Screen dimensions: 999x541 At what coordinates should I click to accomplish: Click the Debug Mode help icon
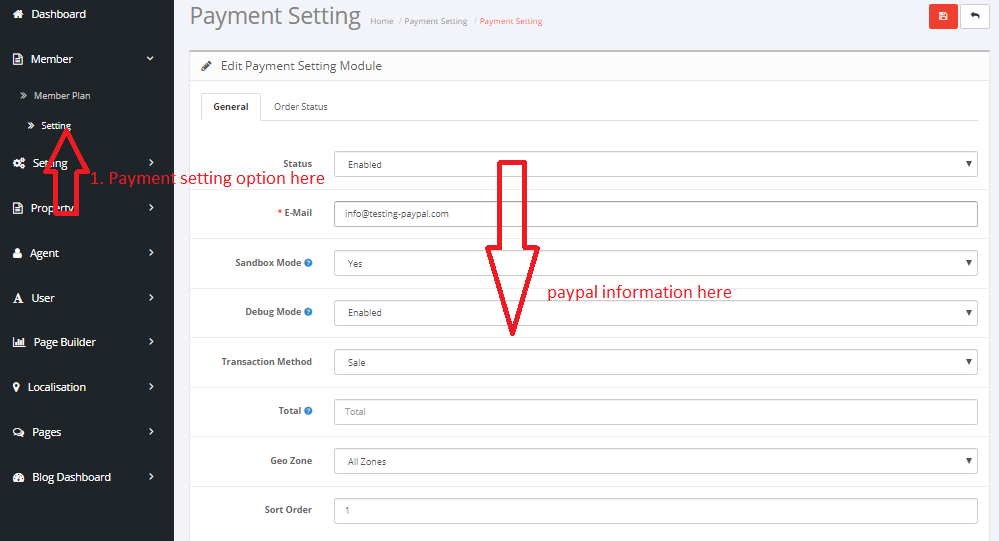point(308,312)
